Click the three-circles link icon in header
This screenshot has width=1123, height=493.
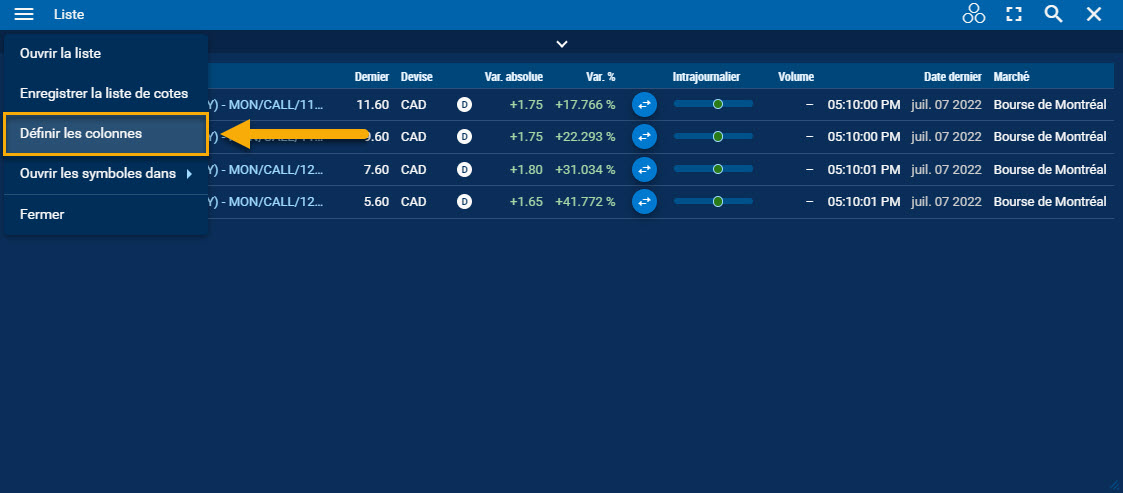tap(973, 14)
